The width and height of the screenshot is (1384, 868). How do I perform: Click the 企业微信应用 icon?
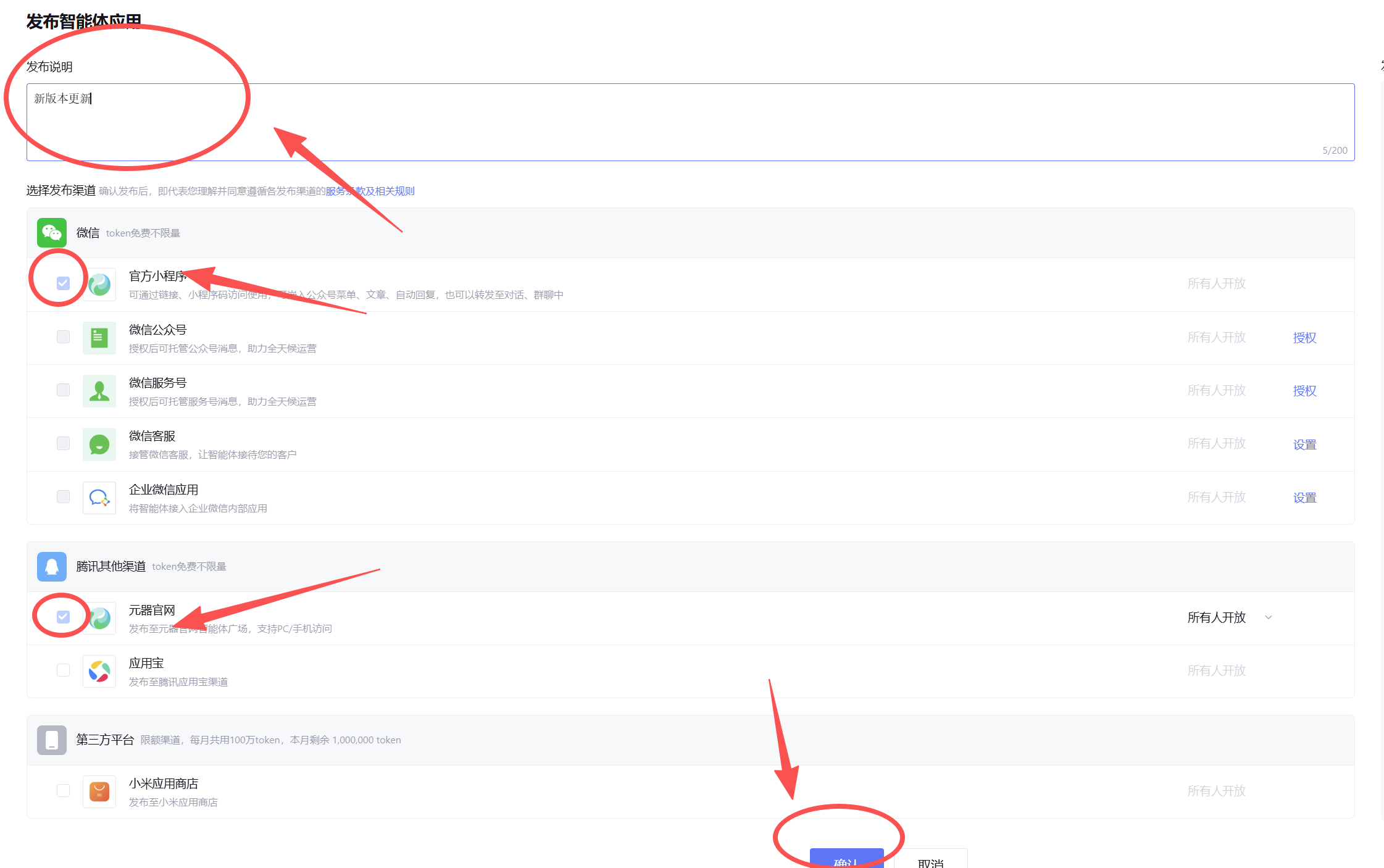99,498
